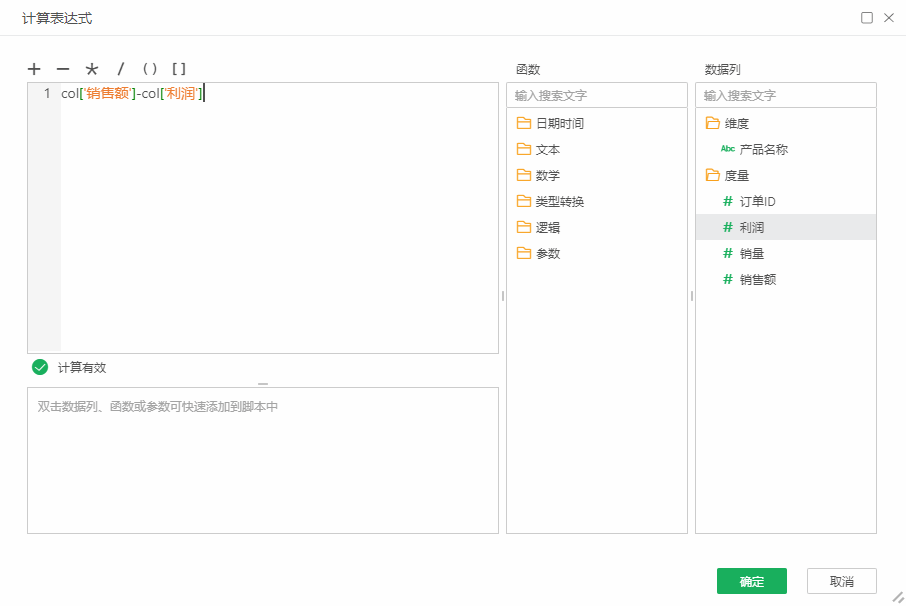Insert parentheses using the ( ) icon
The width and height of the screenshot is (906, 606).
click(150, 69)
